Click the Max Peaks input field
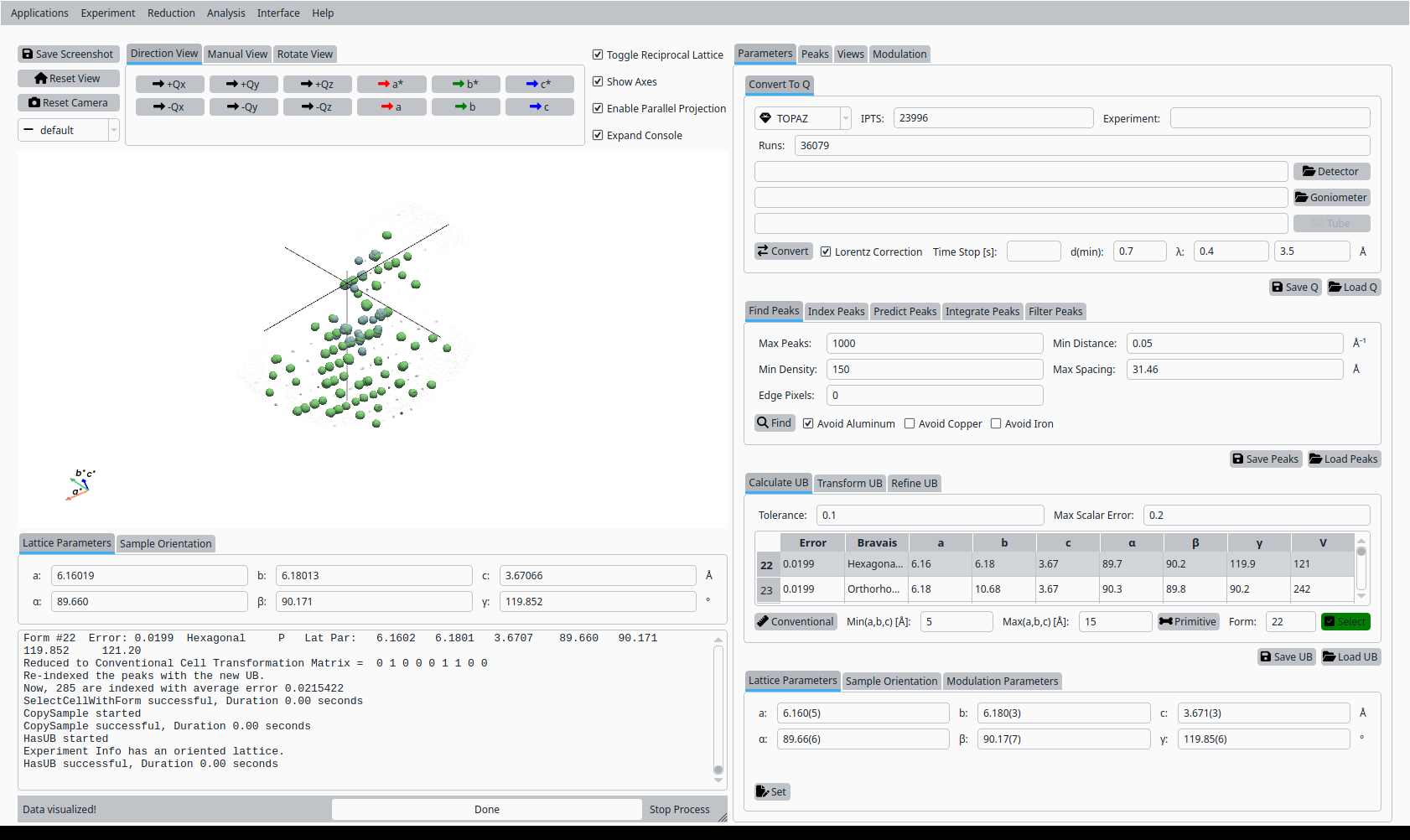1410x840 pixels. coord(934,344)
